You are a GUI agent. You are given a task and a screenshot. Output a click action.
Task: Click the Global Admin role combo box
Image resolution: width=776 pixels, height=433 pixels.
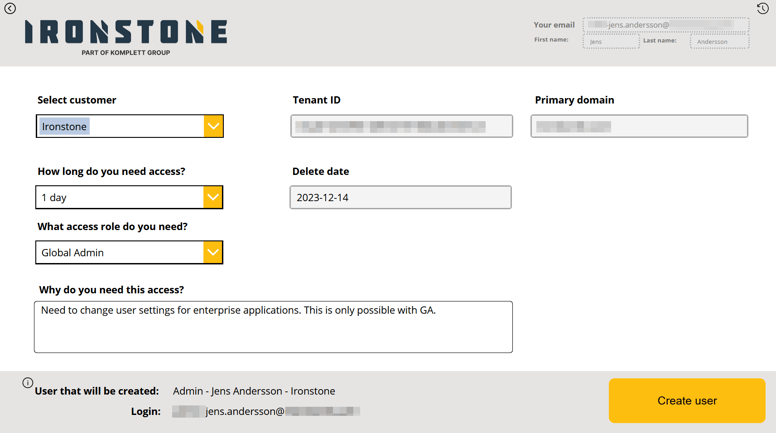129,252
